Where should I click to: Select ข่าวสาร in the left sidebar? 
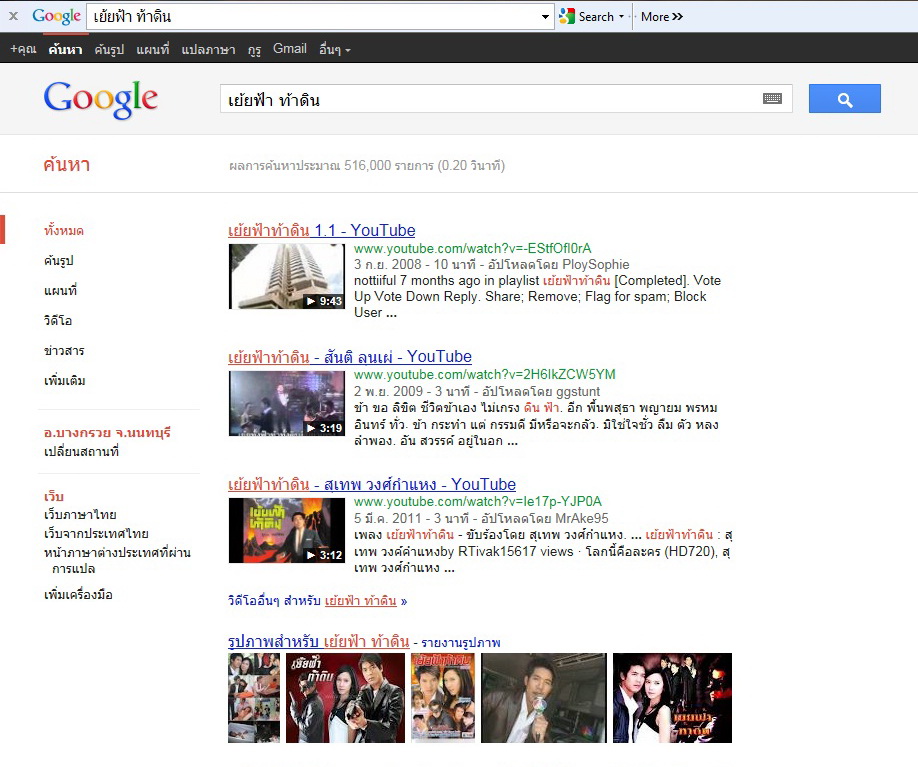tap(64, 351)
